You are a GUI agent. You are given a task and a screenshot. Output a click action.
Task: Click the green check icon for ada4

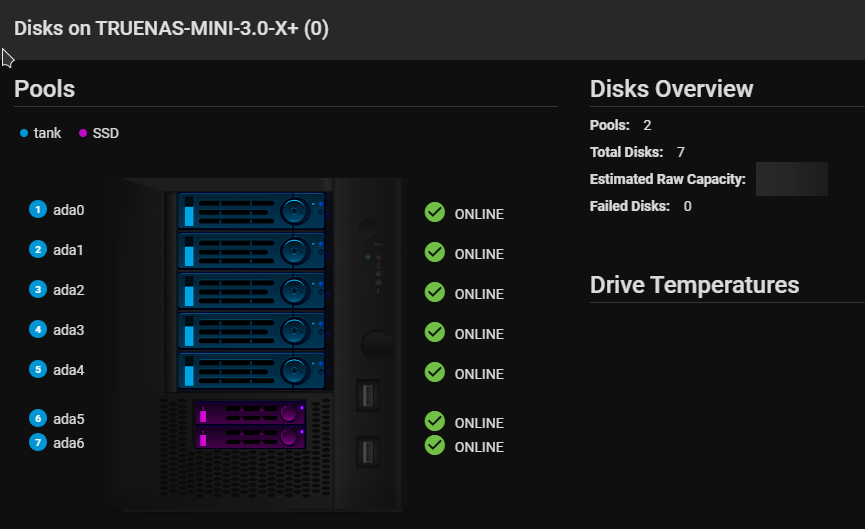tap(435, 372)
